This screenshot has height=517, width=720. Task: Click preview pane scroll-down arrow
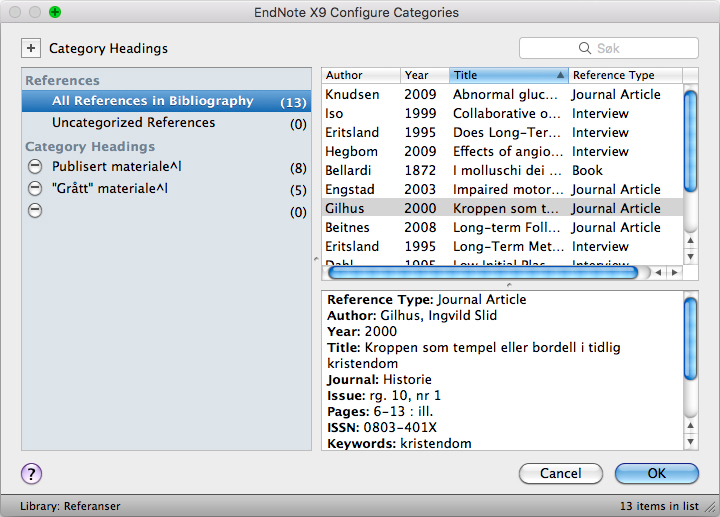[x=690, y=442]
